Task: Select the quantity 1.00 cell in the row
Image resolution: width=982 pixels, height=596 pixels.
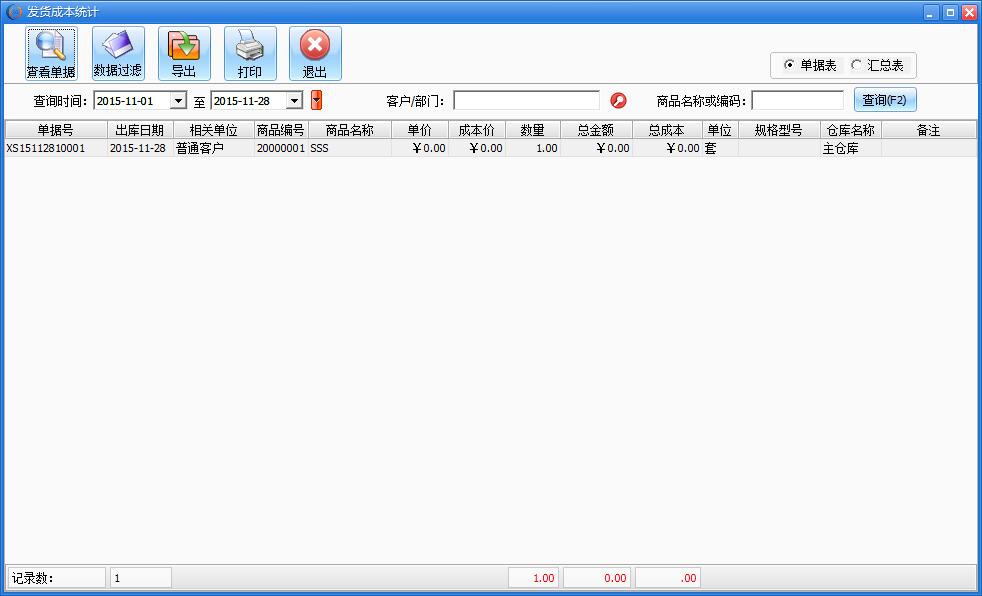Action: pos(533,148)
